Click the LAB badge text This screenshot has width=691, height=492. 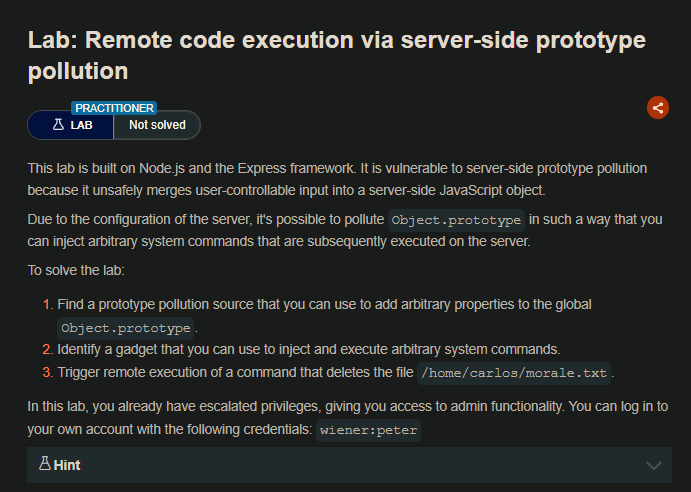pyautogui.click(x=81, y=125)
